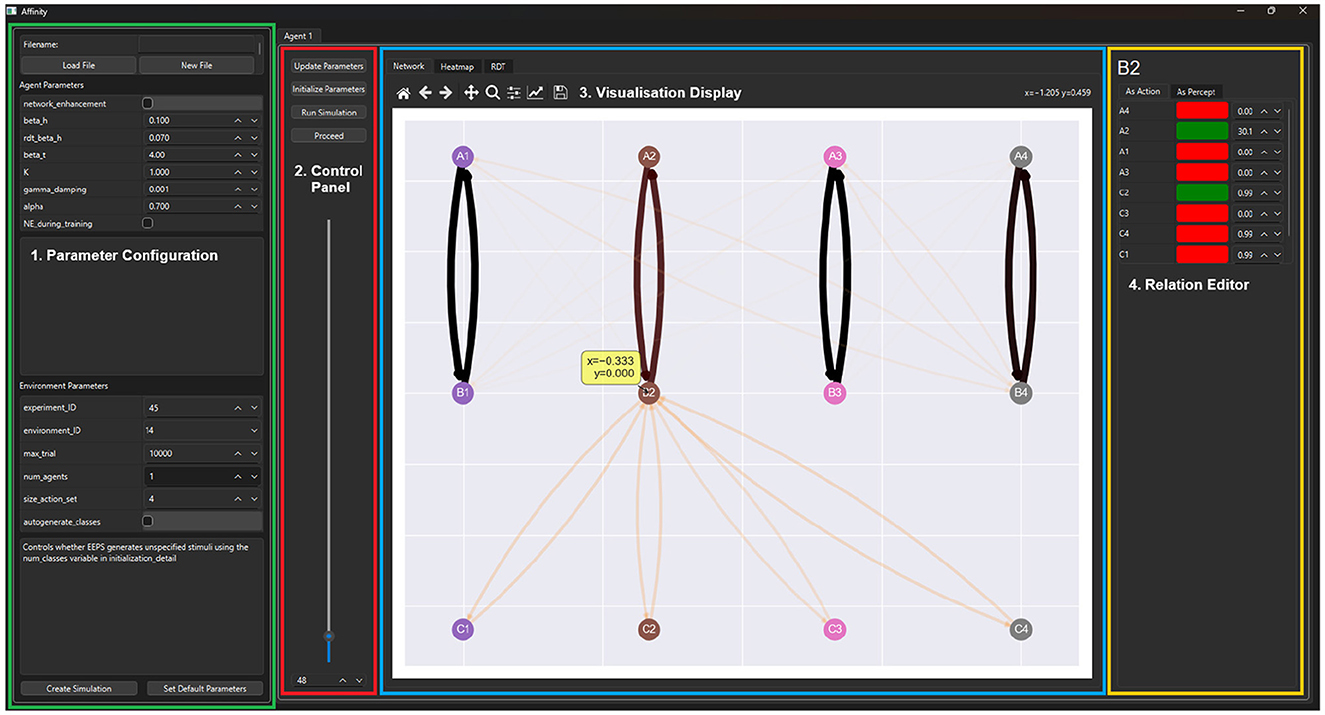Select the Pan move tool
The image size is (1325, 715).
(471, 93)
